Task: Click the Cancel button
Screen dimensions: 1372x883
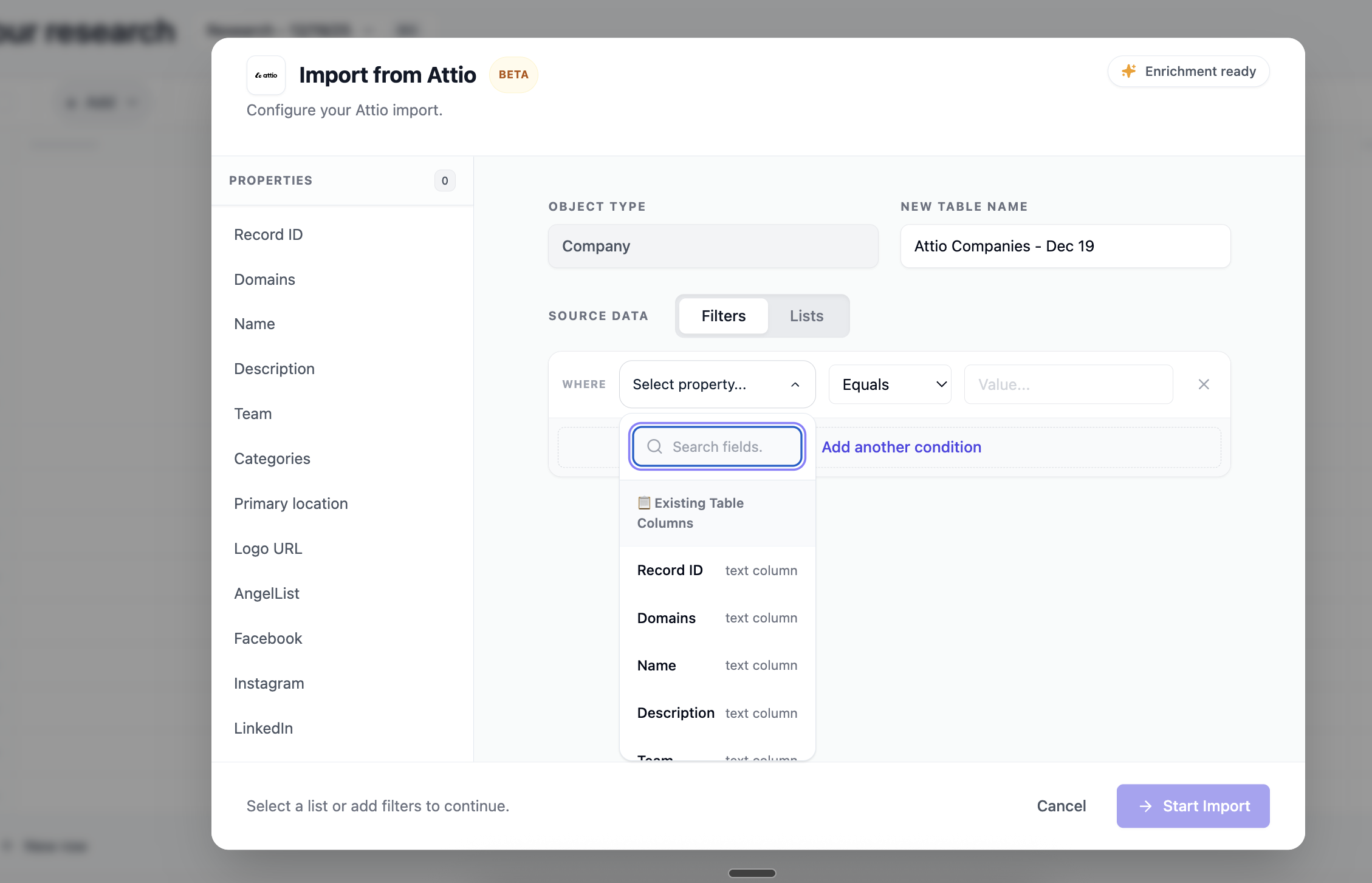Action: (x=1061, y=806)
